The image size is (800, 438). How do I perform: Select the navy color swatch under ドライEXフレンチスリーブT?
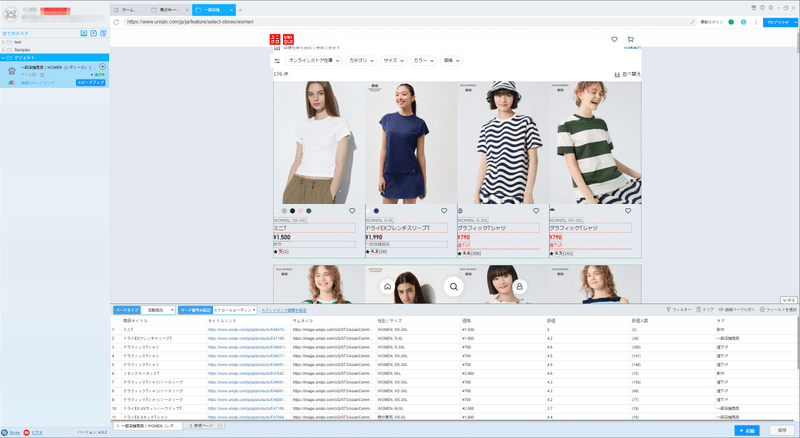(x=376, y=211)
